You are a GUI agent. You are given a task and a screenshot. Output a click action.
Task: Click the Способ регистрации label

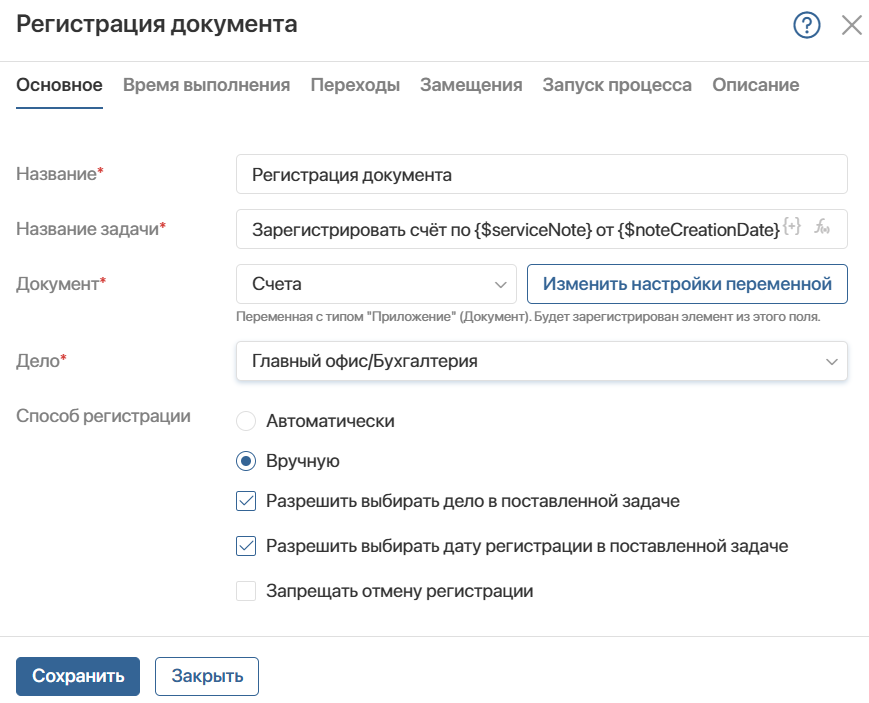[103, 416]
